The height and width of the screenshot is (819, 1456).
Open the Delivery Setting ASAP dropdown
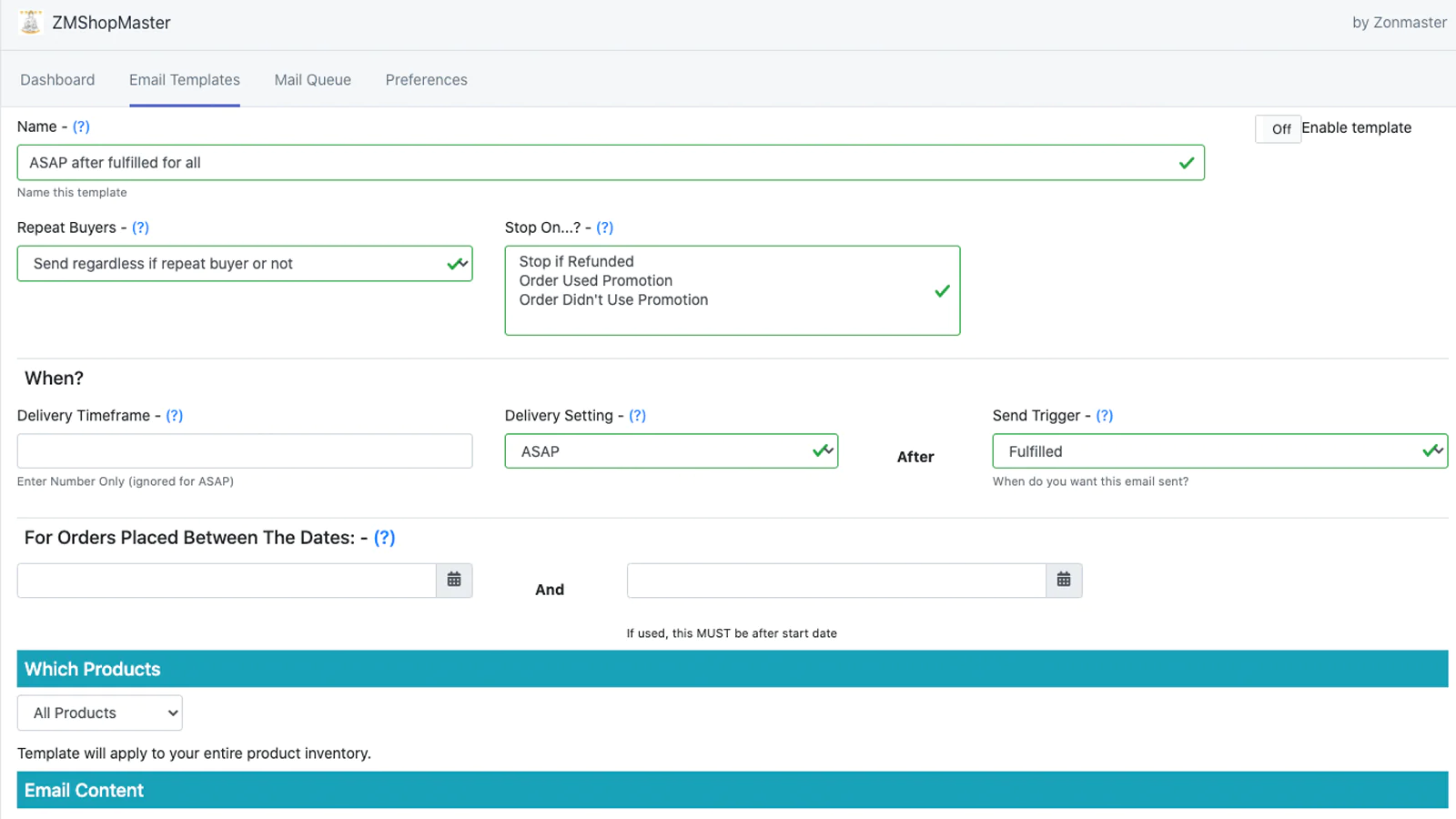pyautogui.click(x=672, y=451)
